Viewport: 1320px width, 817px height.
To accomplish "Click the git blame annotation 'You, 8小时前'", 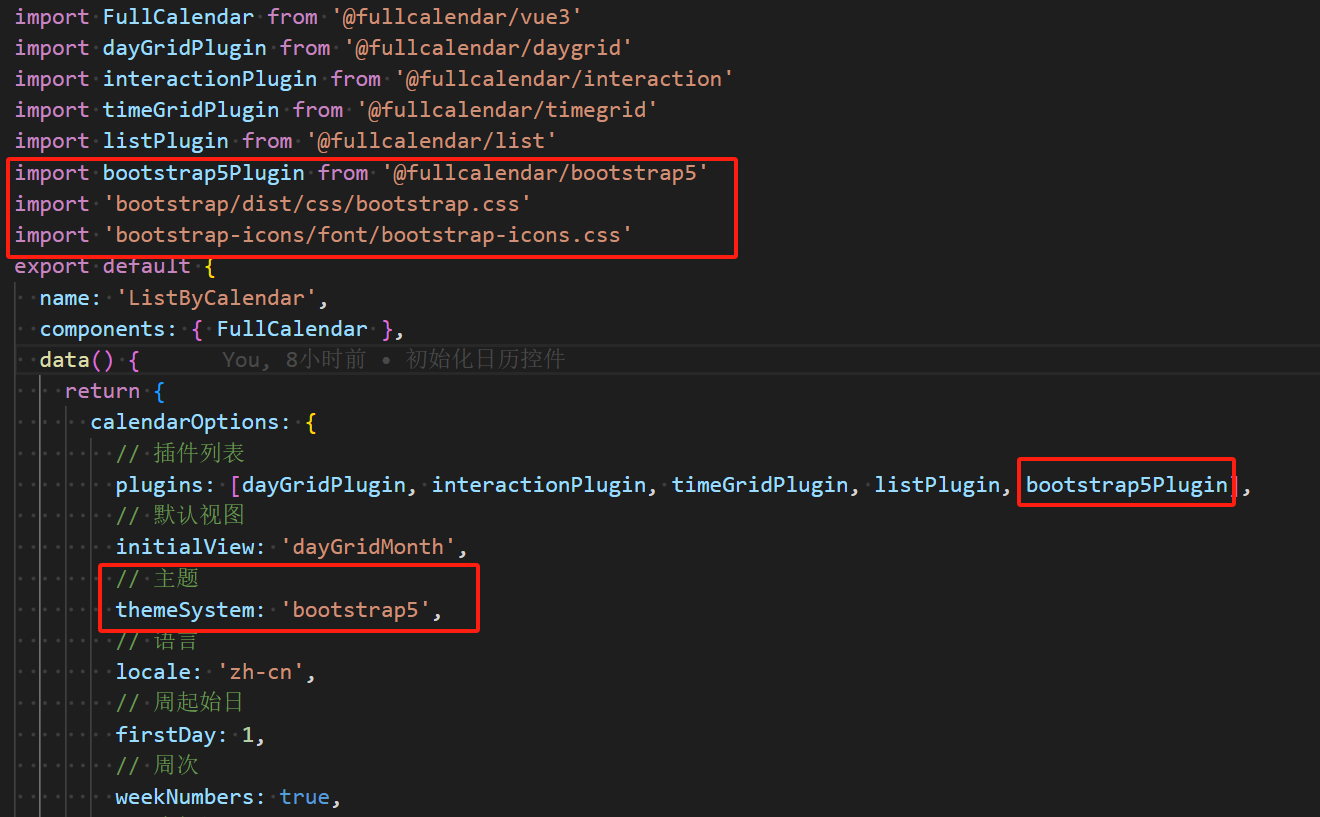I will click(294, 360).
